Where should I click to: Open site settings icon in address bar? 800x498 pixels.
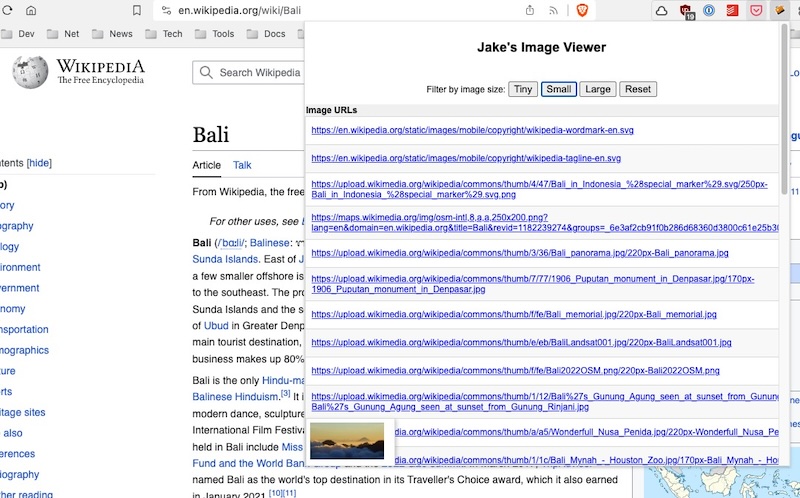click(166, 10)
